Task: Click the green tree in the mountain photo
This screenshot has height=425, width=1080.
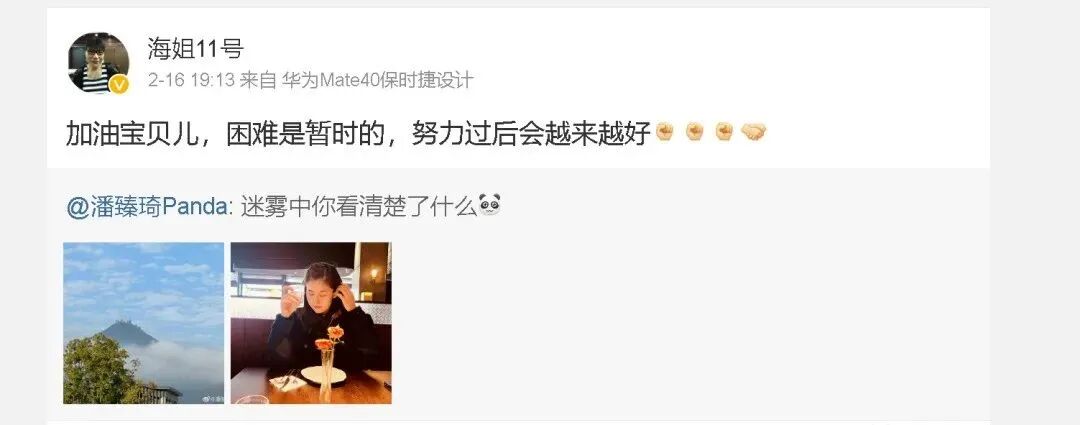Action: tap(98, 369)
